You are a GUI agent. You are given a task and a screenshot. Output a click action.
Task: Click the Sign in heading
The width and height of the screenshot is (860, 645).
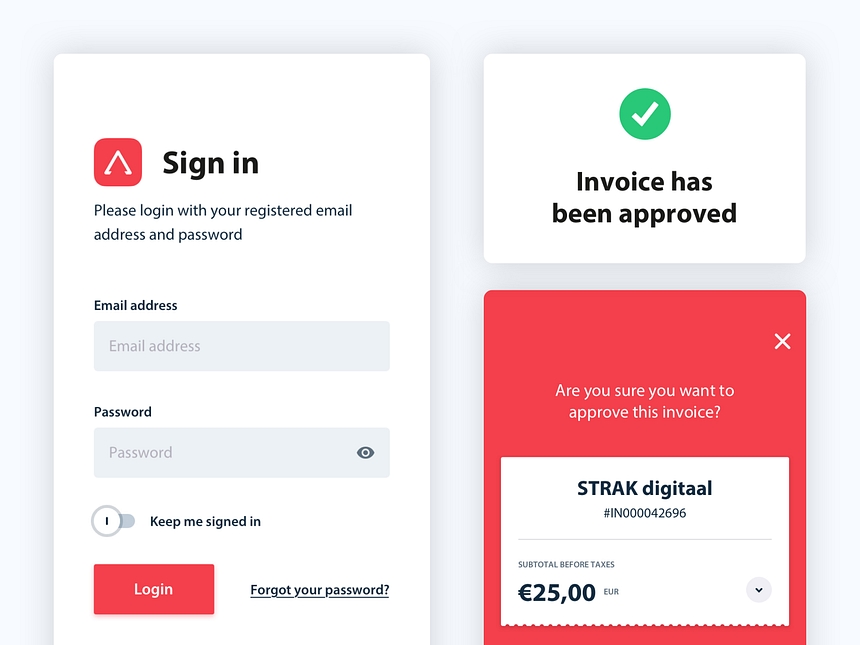click(x=210, y=163)
